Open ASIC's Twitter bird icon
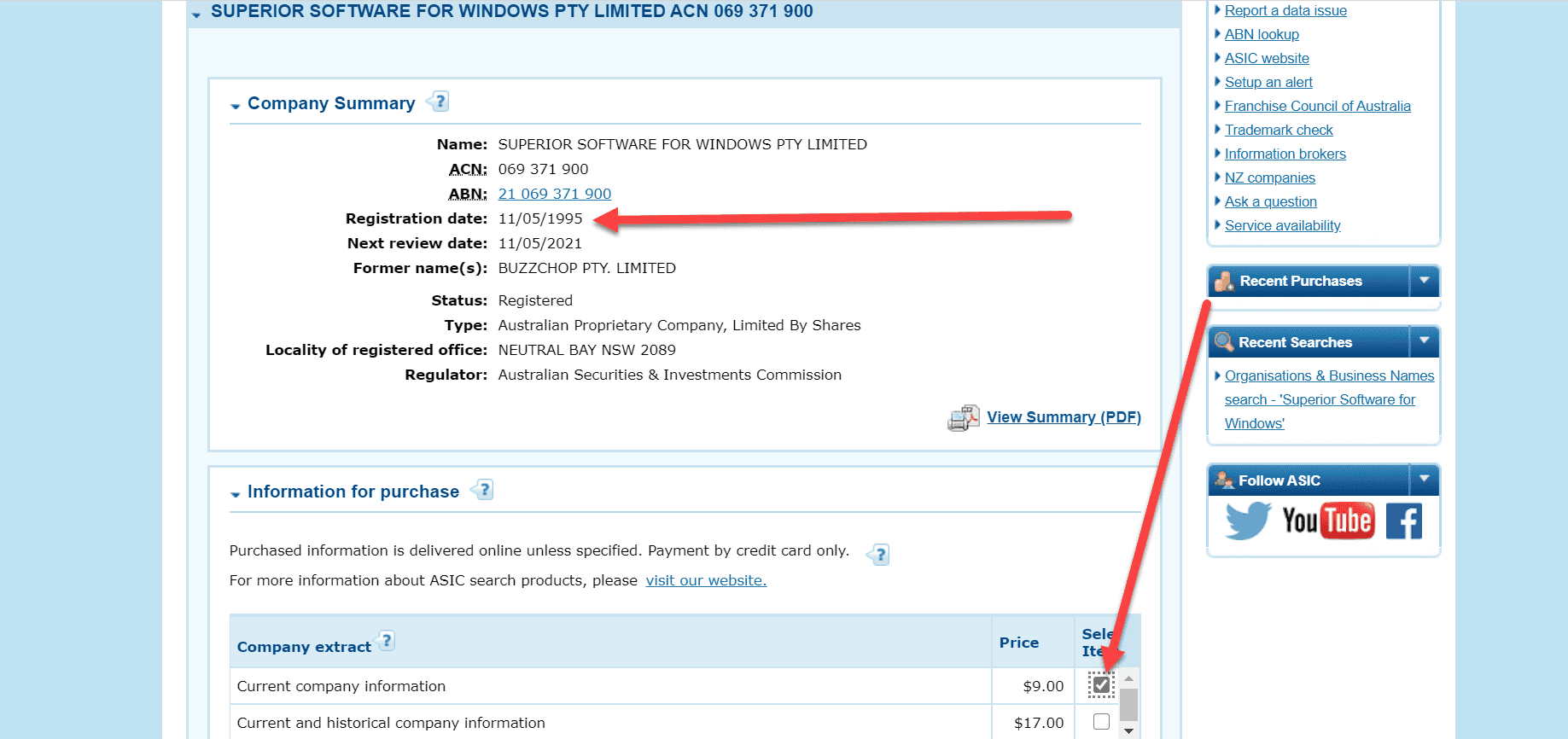1568x739 pixels. pos(1247,521)
